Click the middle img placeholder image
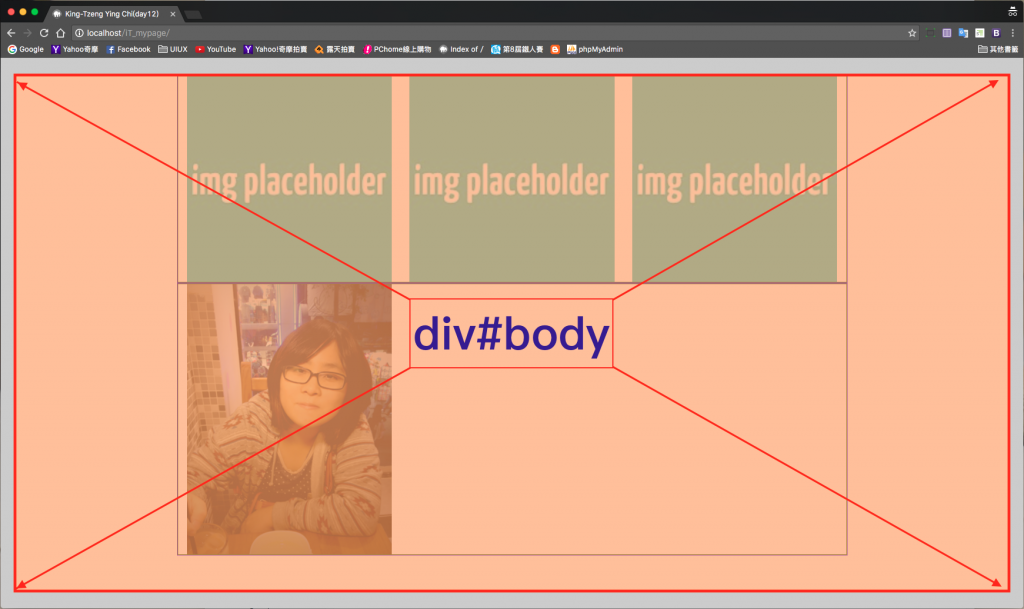 511,179
